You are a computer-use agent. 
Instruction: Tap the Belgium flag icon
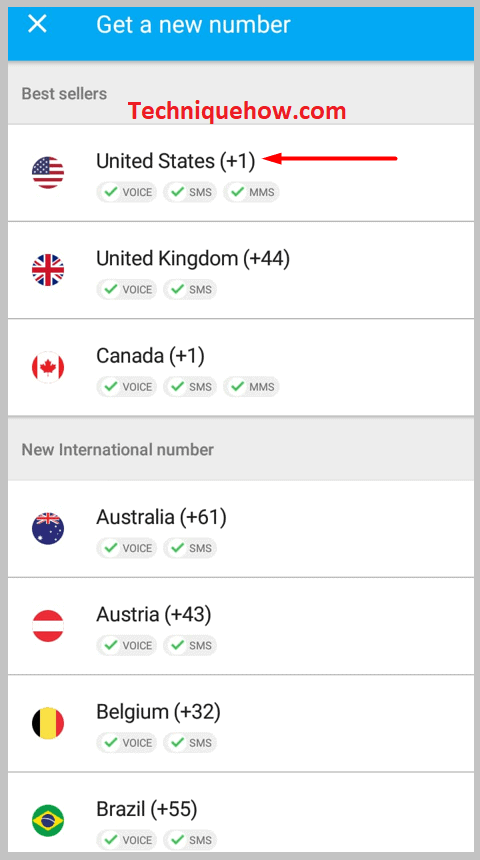[x=48, y=723]
